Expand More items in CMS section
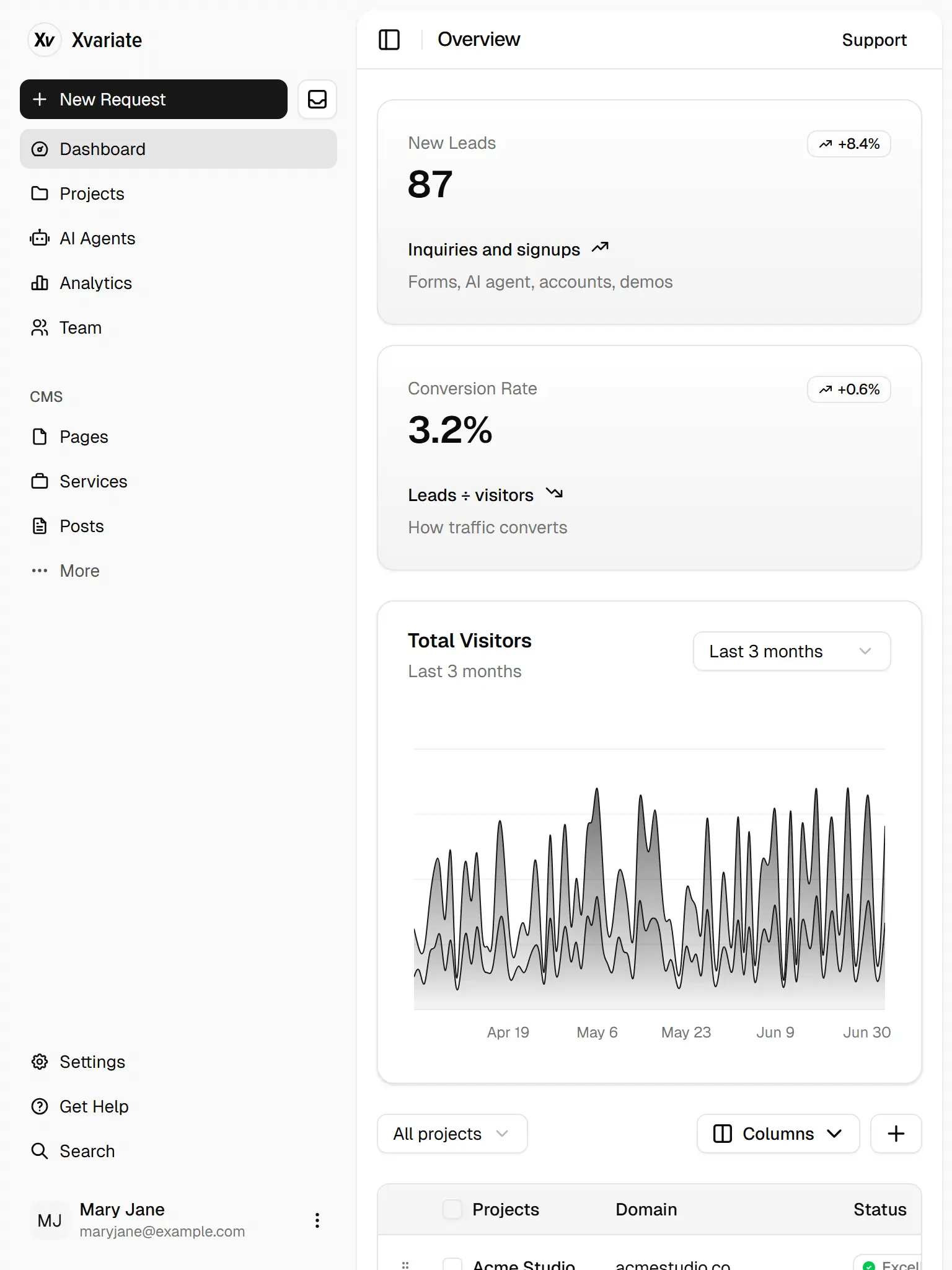Screen dimensions: 952x1270 (79, 571)
